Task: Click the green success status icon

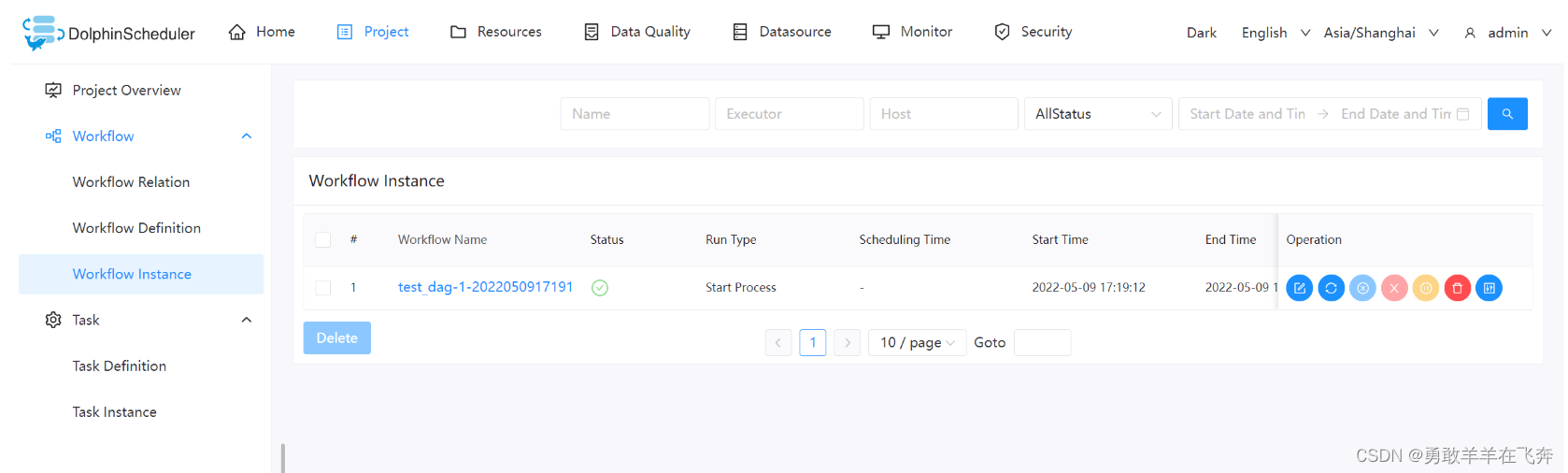Action: point(600,288)
